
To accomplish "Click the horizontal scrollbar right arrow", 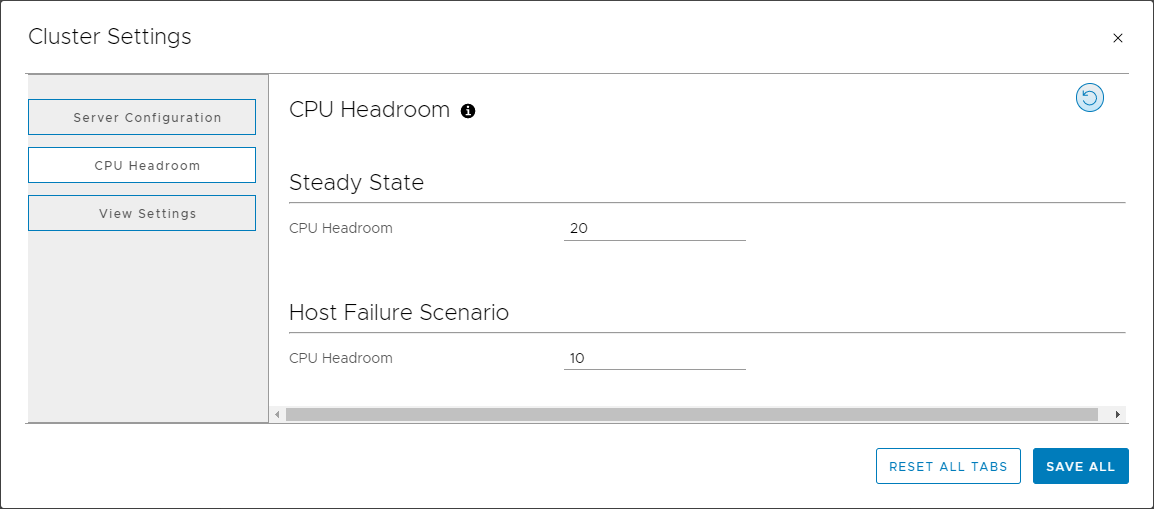I will tap(1117, 414).
